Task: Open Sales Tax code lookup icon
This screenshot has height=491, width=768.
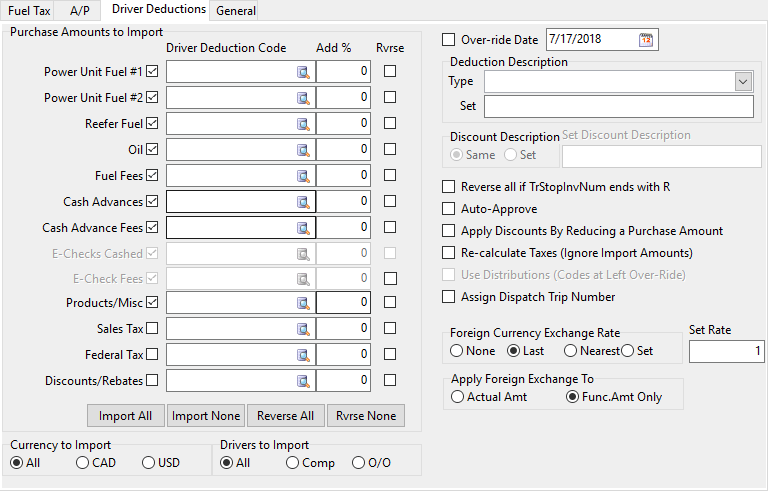Action: [303, 328]
